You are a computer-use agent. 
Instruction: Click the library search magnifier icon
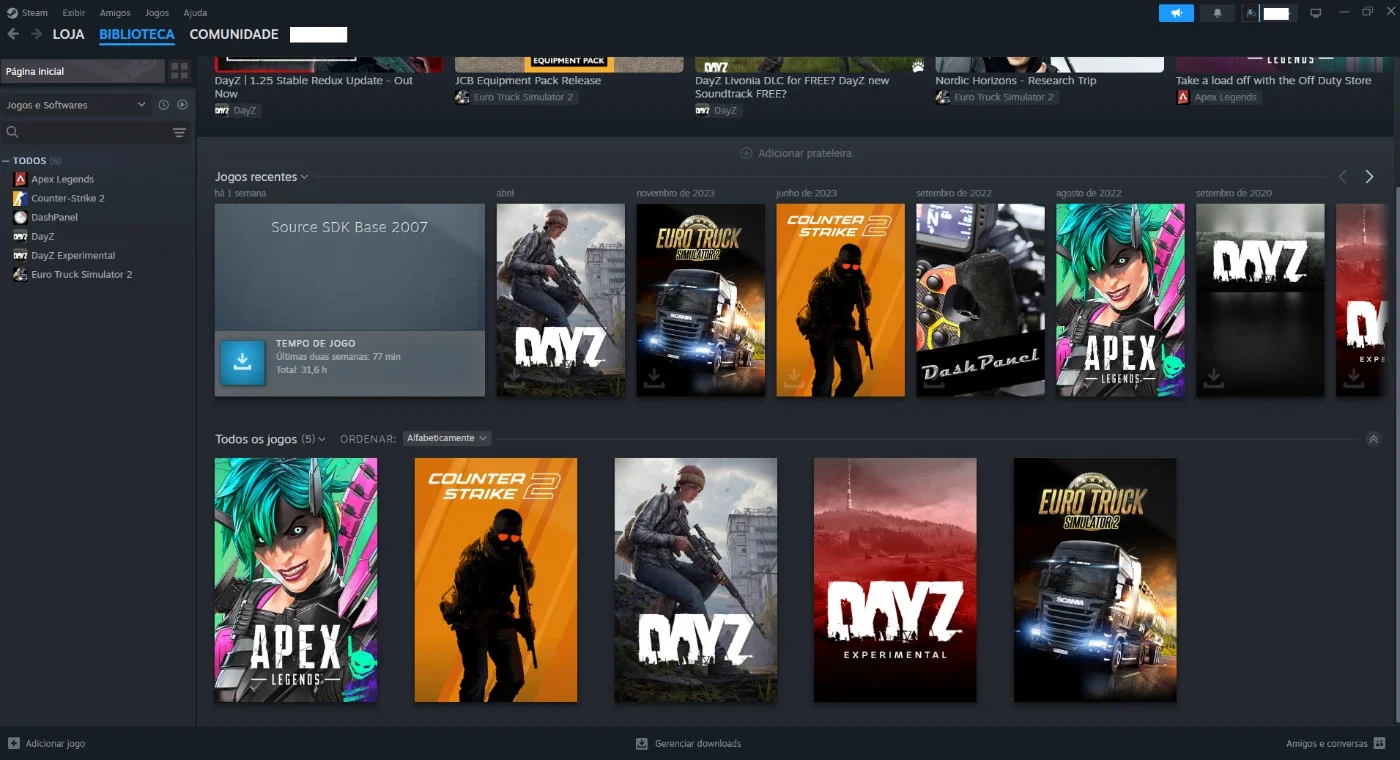pyautogui.click(x=13, y=132)
